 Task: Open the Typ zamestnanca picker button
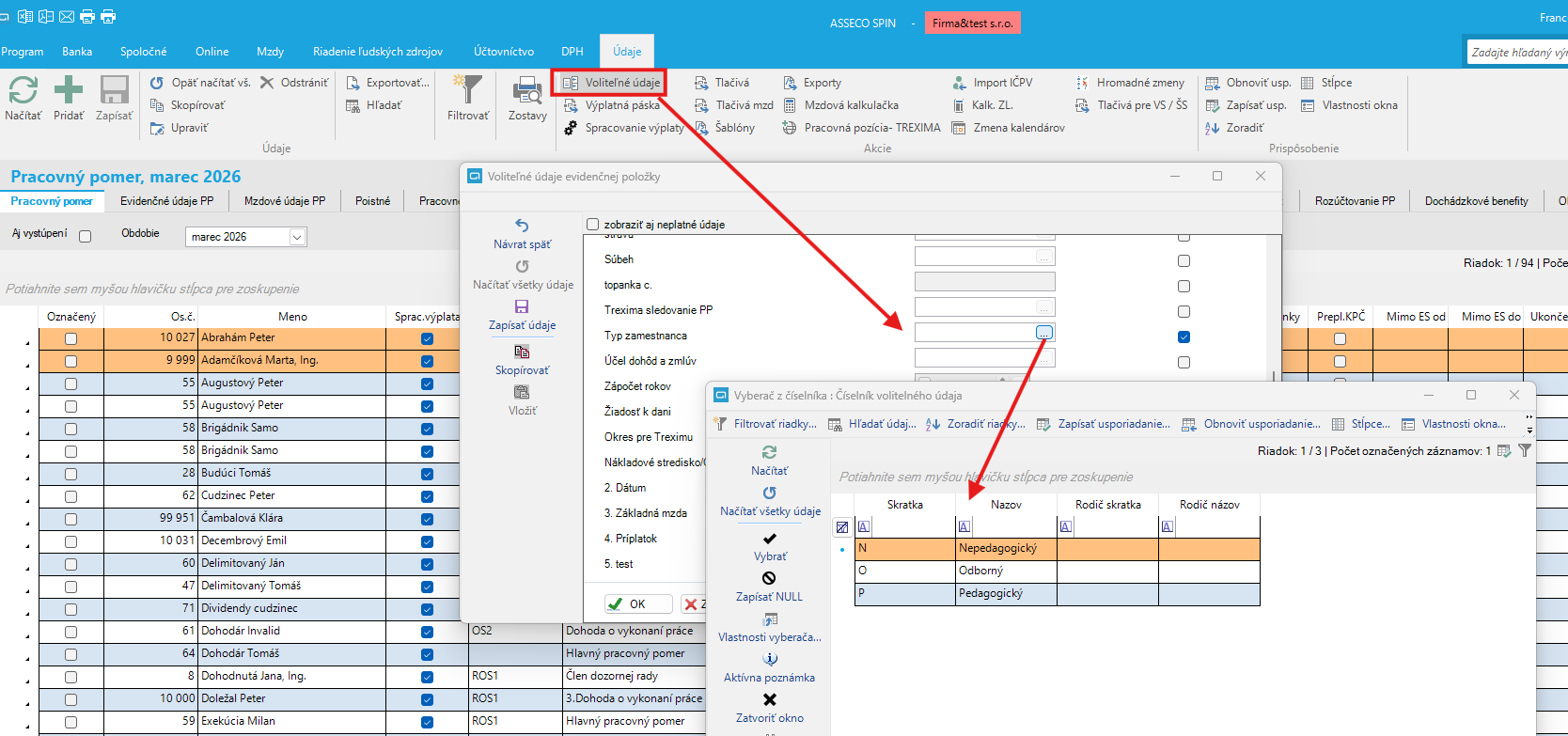tap(1043, 333)
